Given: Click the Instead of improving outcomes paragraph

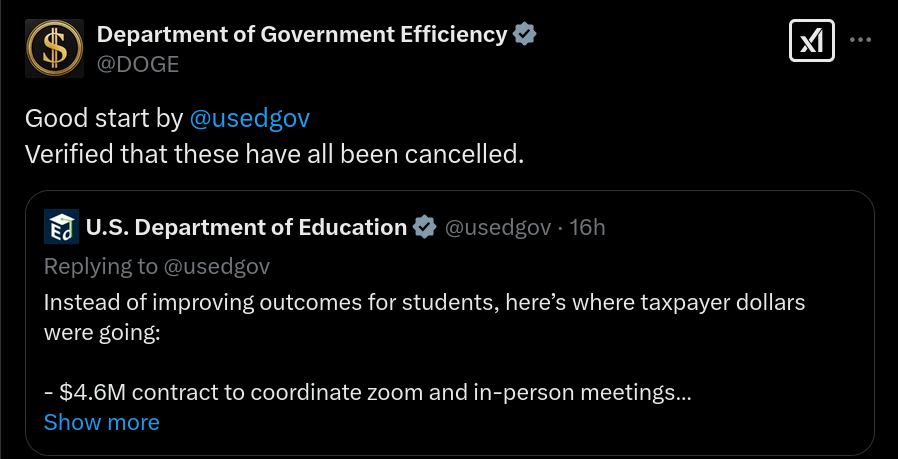Looking at the screenshot, I should pos(424,303).
